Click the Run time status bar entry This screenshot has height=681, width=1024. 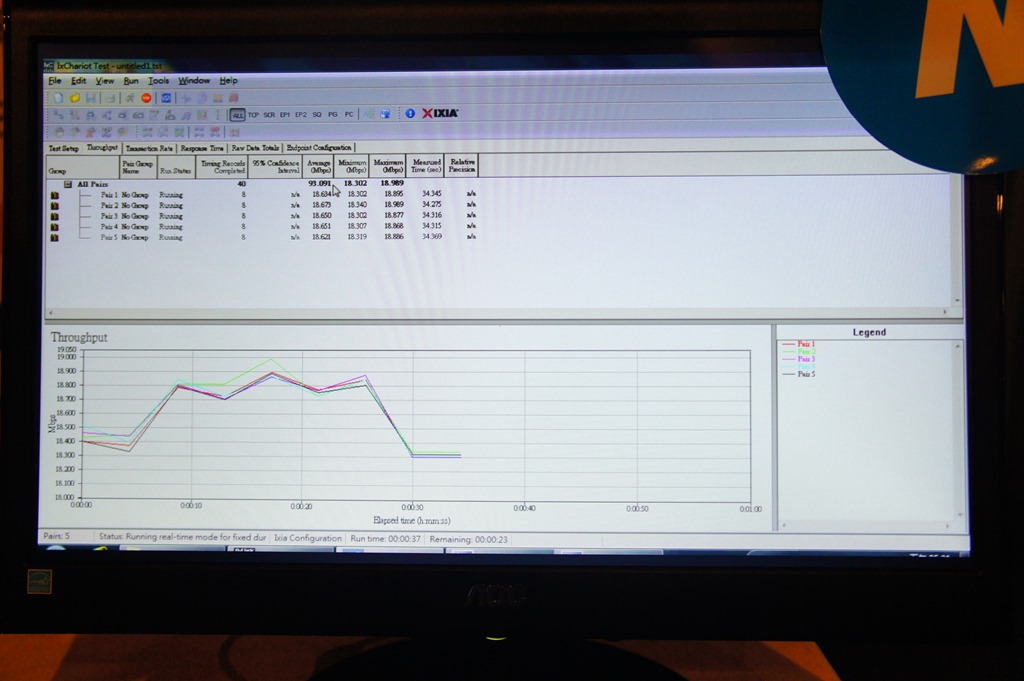(385, 539)
